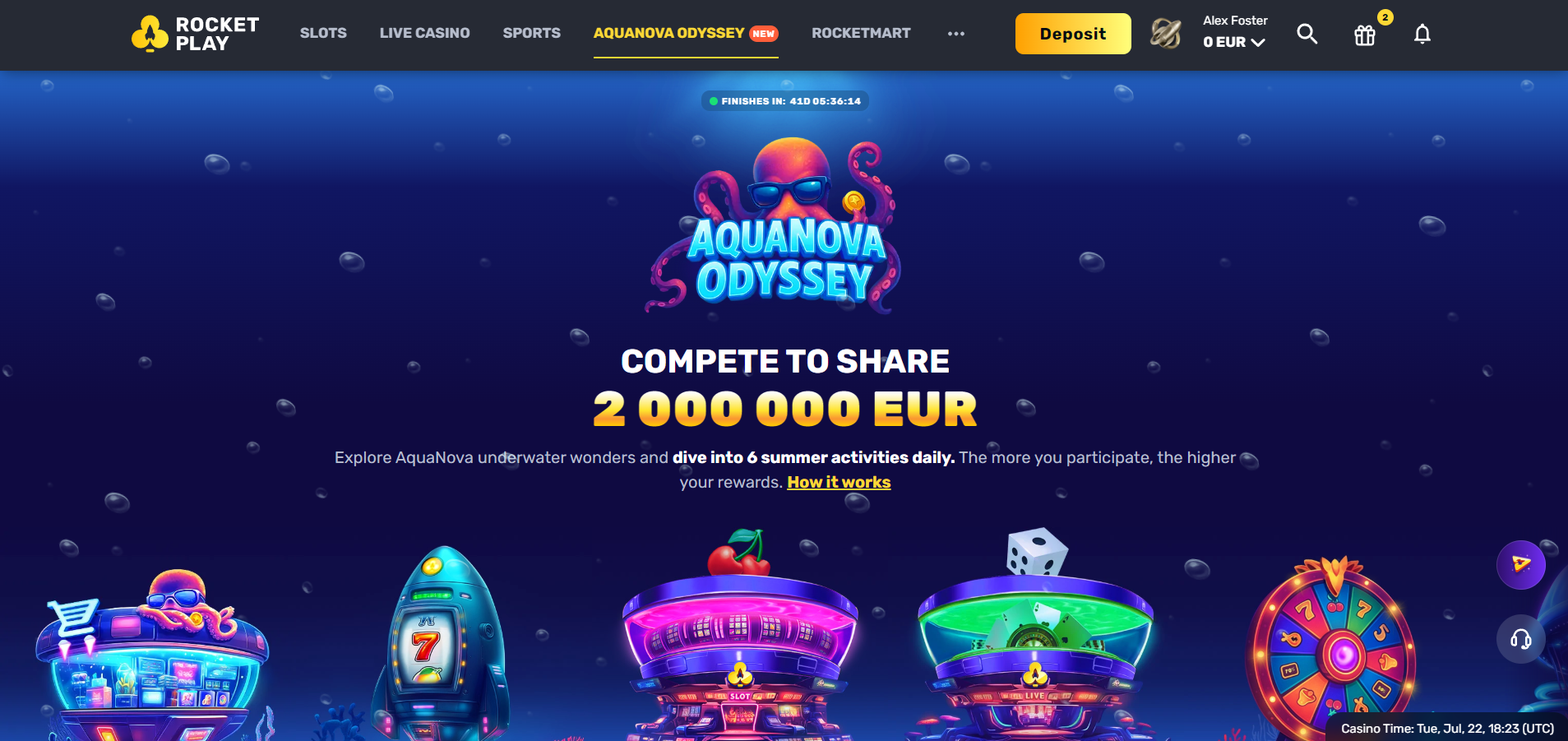Click the Rocket Play logo
The width and height of the screenshot is (1568, 741).
[196, 34]
